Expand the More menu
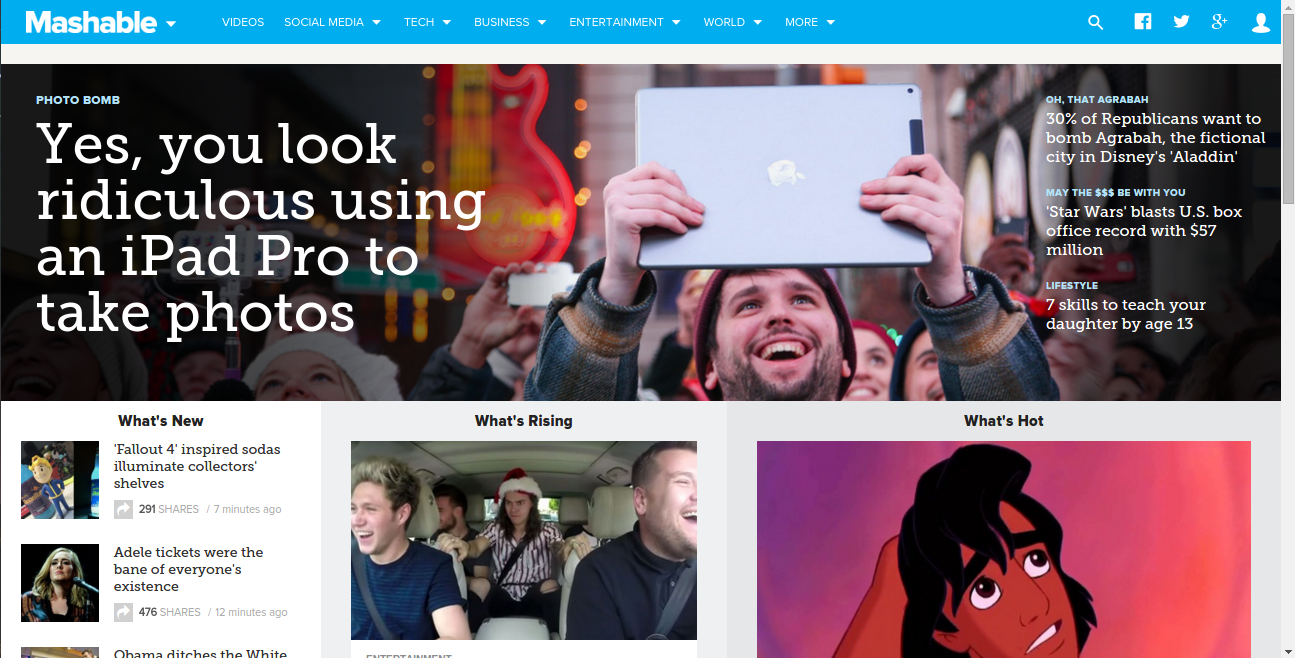This screenshot has width=1295, height=658. pyautogui.click(x=810, y=22)
